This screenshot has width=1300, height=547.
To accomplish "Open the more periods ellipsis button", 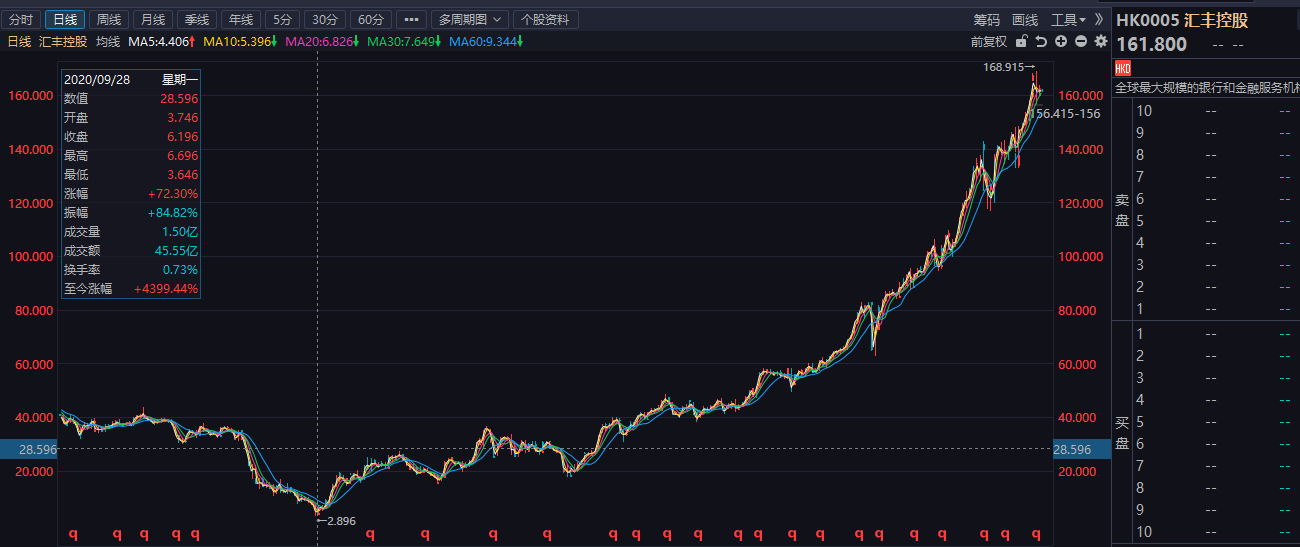I will click(411, 19).
